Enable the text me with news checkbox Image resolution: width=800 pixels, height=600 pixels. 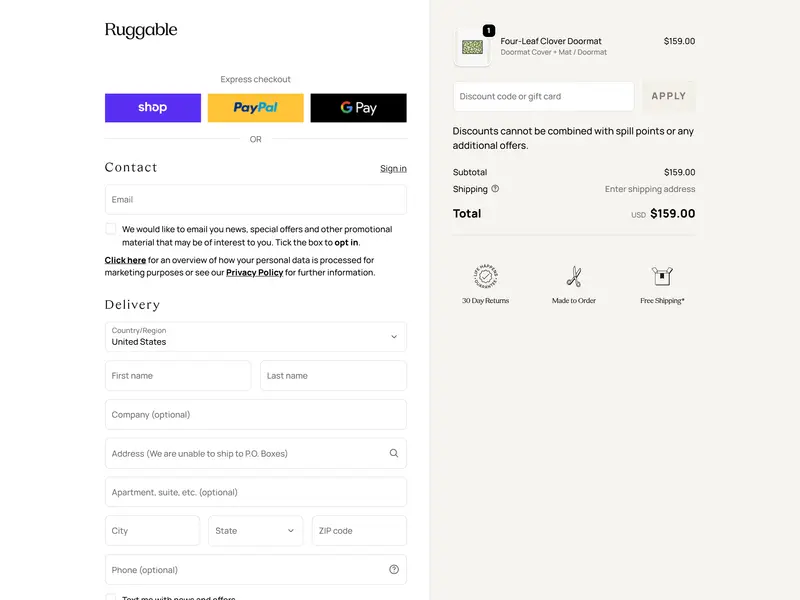tap(111, 597)
